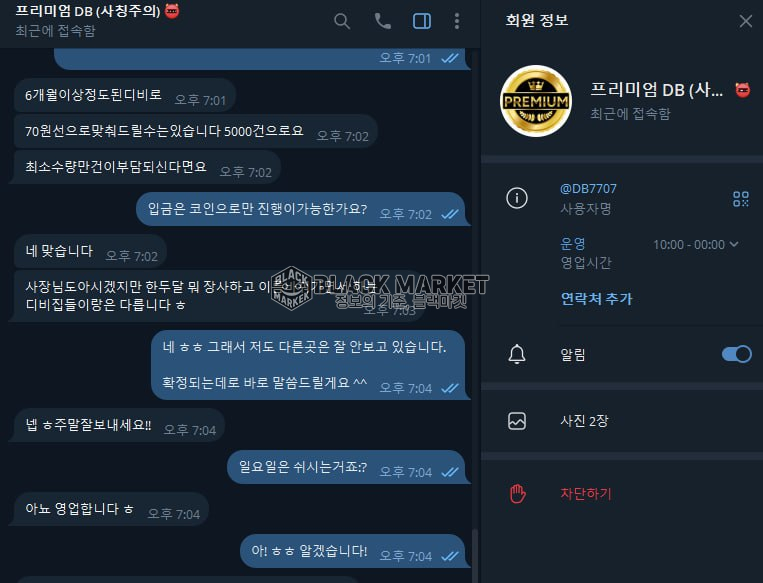Expand business hours 10:00 - 00:00 chevron
Screen dimensions: 763x583
pyautogui.click(x=734, y=244)
